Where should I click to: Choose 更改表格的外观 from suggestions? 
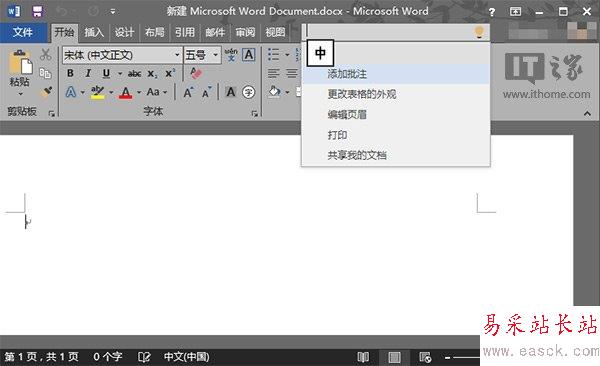pyautogui.click(x=396, y=94)
